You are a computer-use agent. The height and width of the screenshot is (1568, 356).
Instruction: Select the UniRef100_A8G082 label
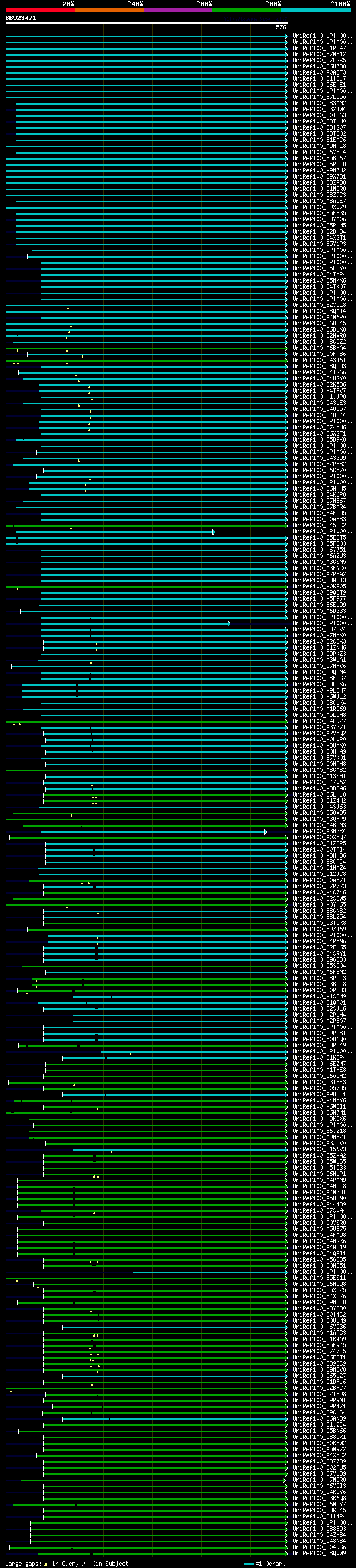319,770
